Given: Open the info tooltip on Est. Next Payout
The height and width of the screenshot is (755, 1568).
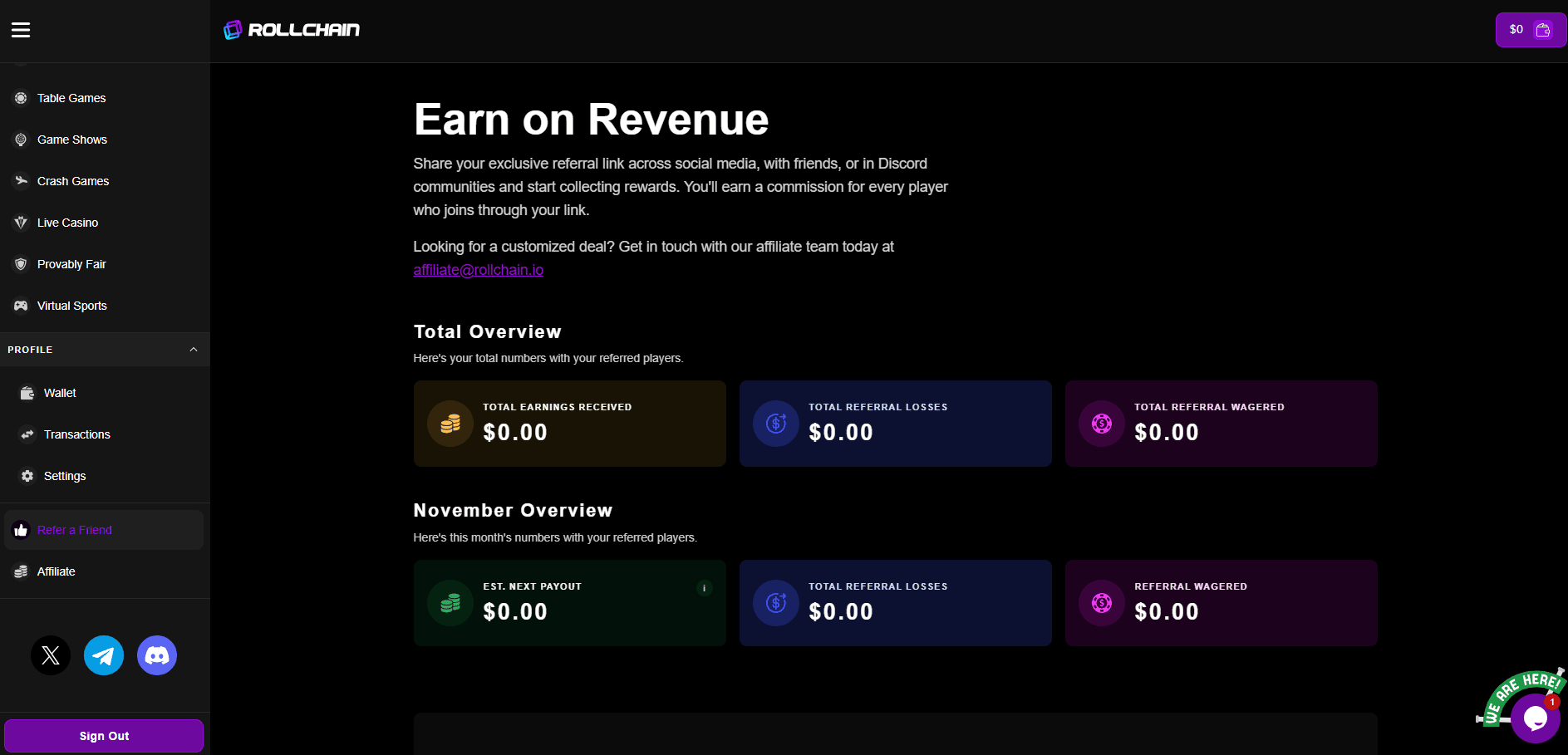Looking at the screenshot, I should [704, 588].
